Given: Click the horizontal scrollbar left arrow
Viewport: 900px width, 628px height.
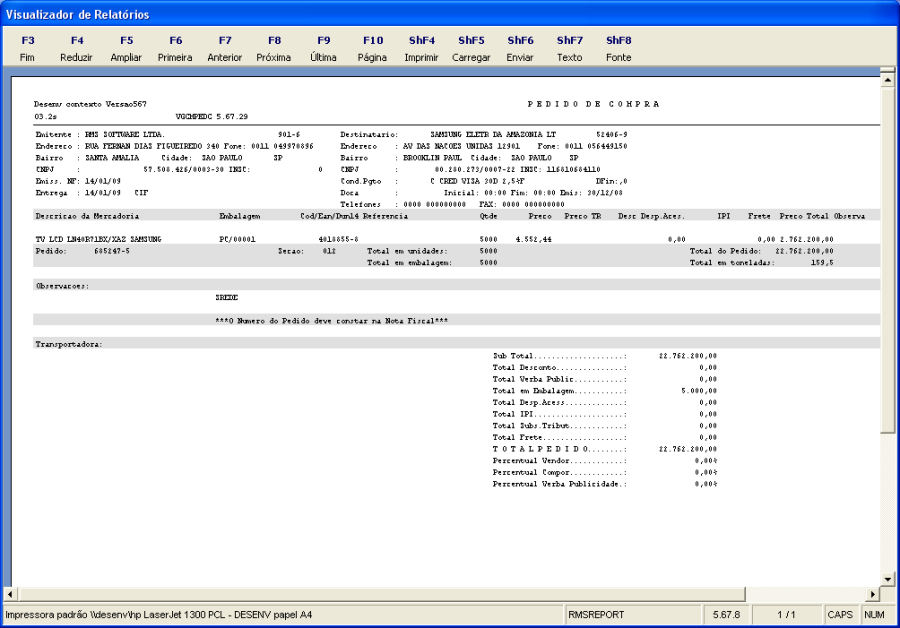Looking at the screenshot, I should click(10, 594).
